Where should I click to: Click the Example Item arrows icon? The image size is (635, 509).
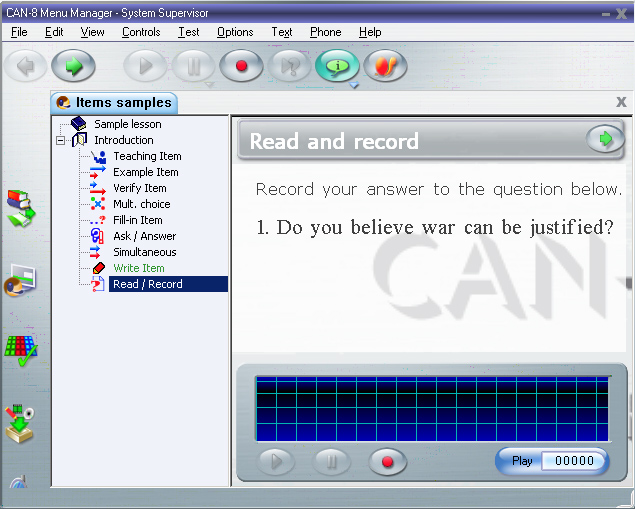pyautogui.click(x=98, y=172)
